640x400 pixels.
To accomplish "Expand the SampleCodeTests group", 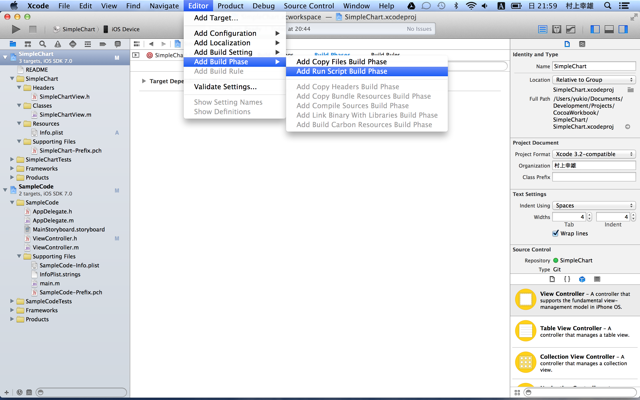I will click(12, 301).
